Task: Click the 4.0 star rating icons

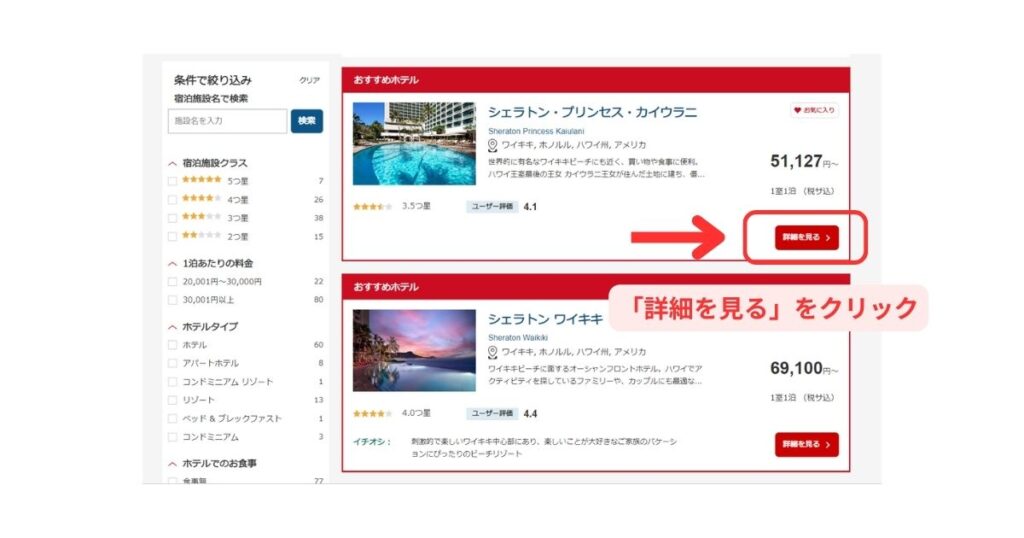Action: pos(372,413)
